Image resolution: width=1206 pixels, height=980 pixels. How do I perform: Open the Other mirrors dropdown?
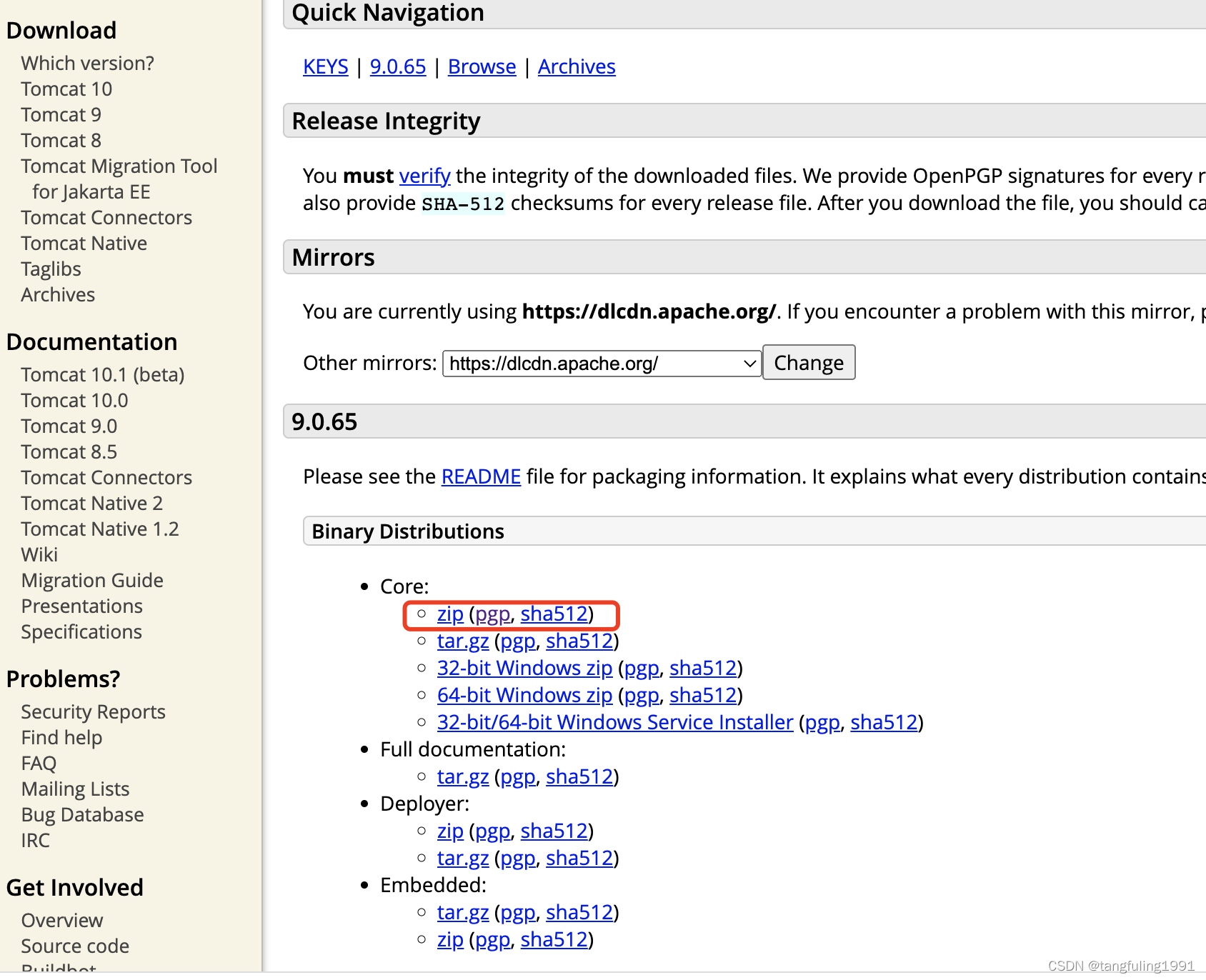coord(602,364)
